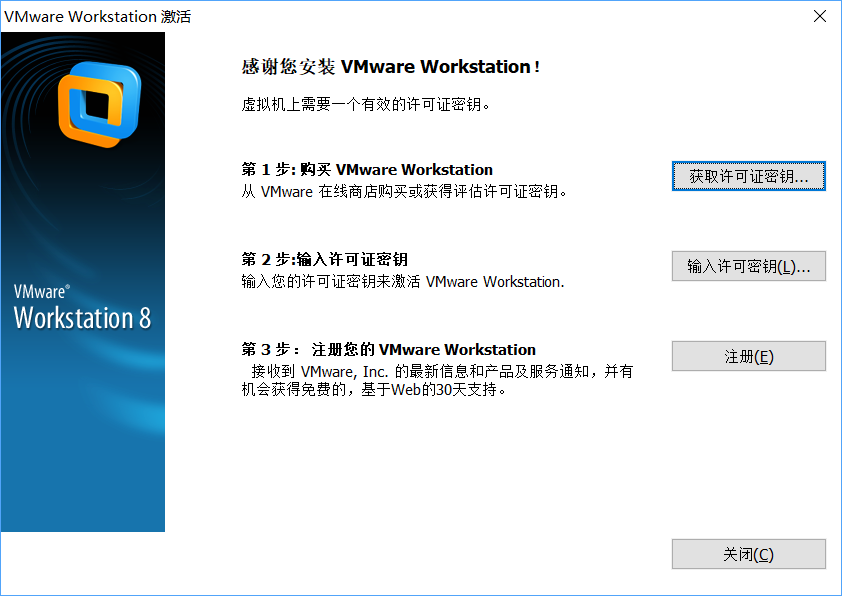
Task: Click the line starting 接收到 VMware, Inc. 的最新信息
Action: click(442, 372)
